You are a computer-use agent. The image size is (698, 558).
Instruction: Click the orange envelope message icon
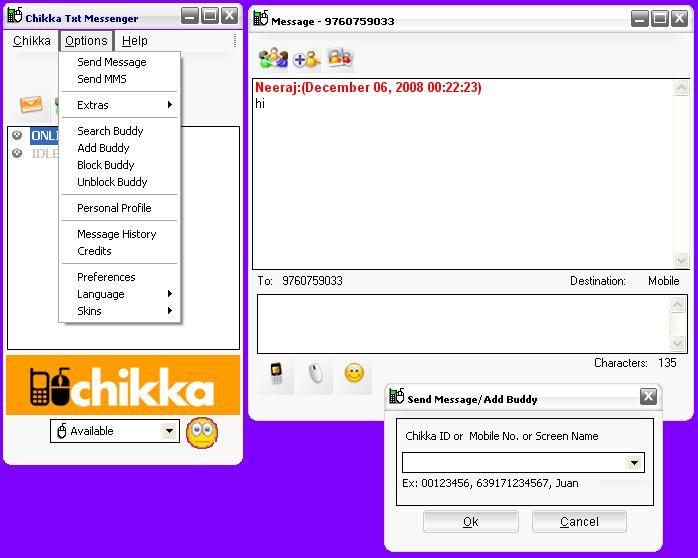32,105
